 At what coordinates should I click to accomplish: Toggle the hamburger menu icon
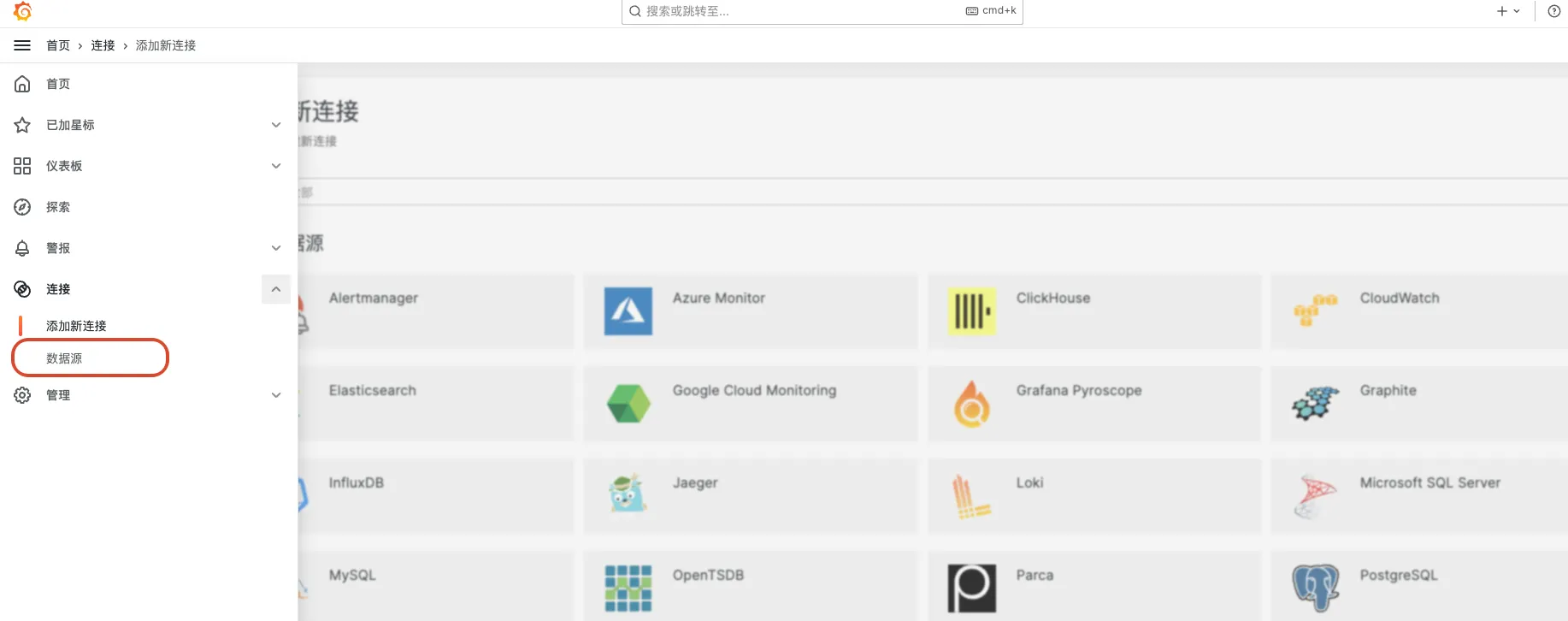pos(22,45)
